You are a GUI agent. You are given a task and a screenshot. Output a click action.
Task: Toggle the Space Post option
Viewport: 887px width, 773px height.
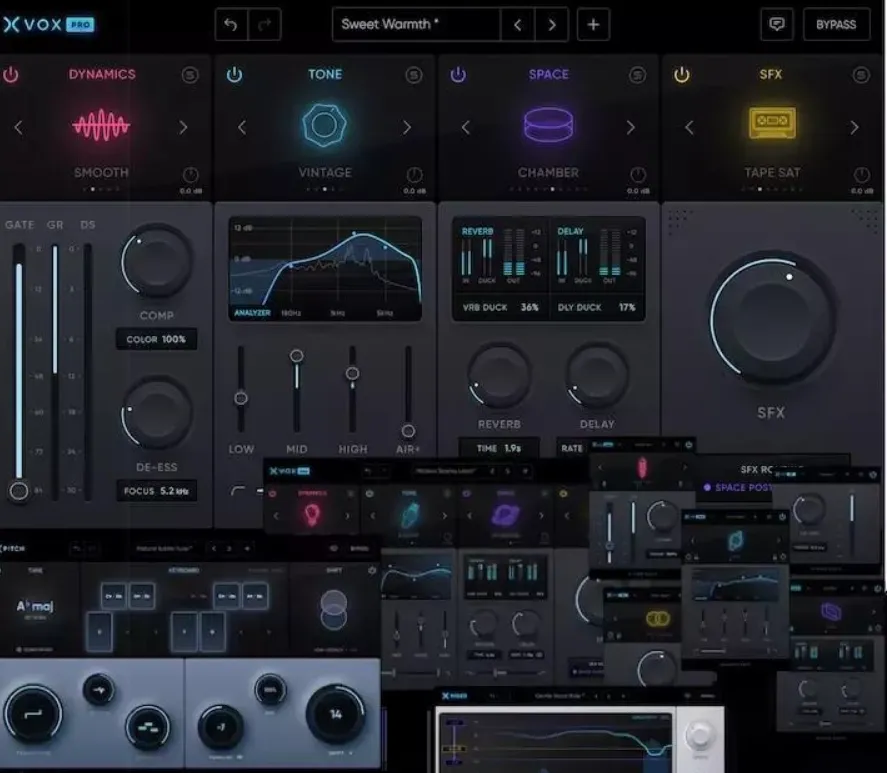738,487
